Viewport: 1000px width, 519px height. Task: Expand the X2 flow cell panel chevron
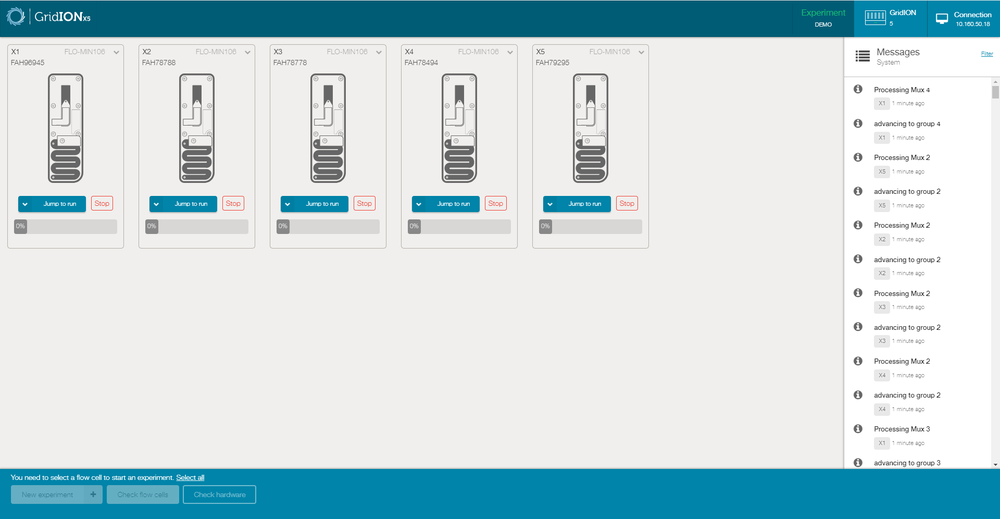tap(247, 52)
